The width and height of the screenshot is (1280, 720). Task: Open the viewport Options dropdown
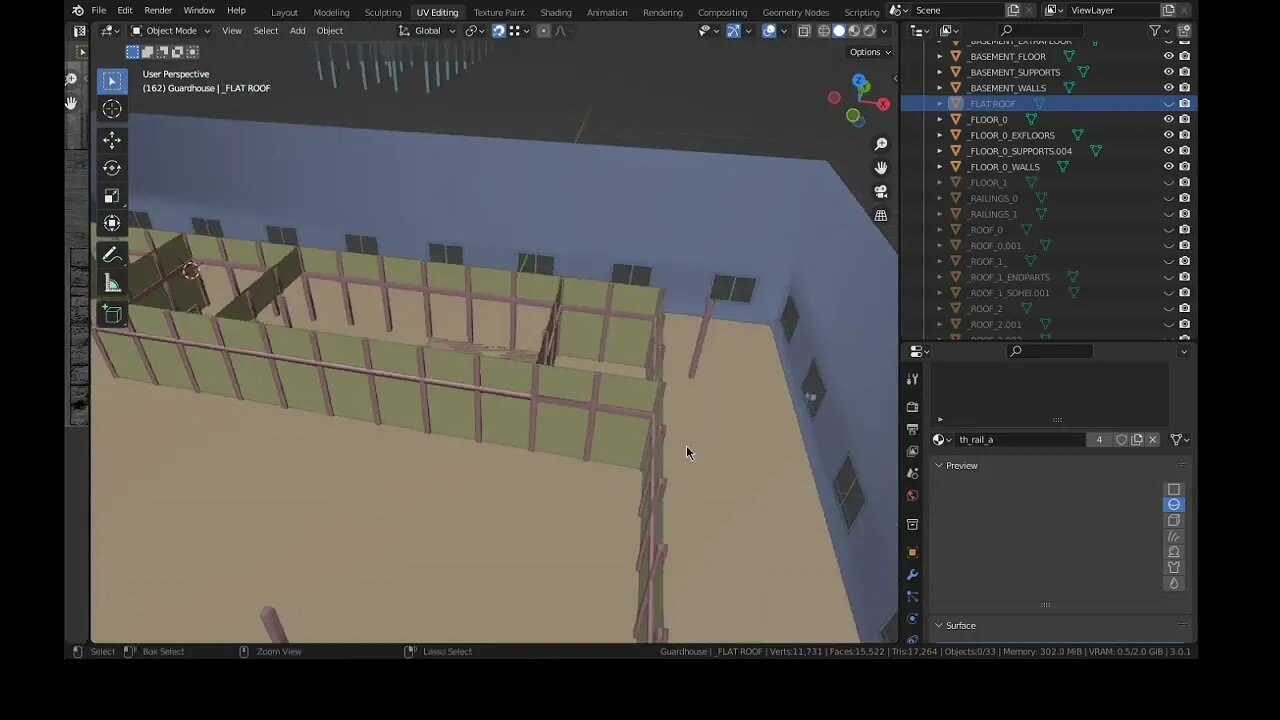pos(869,52)
